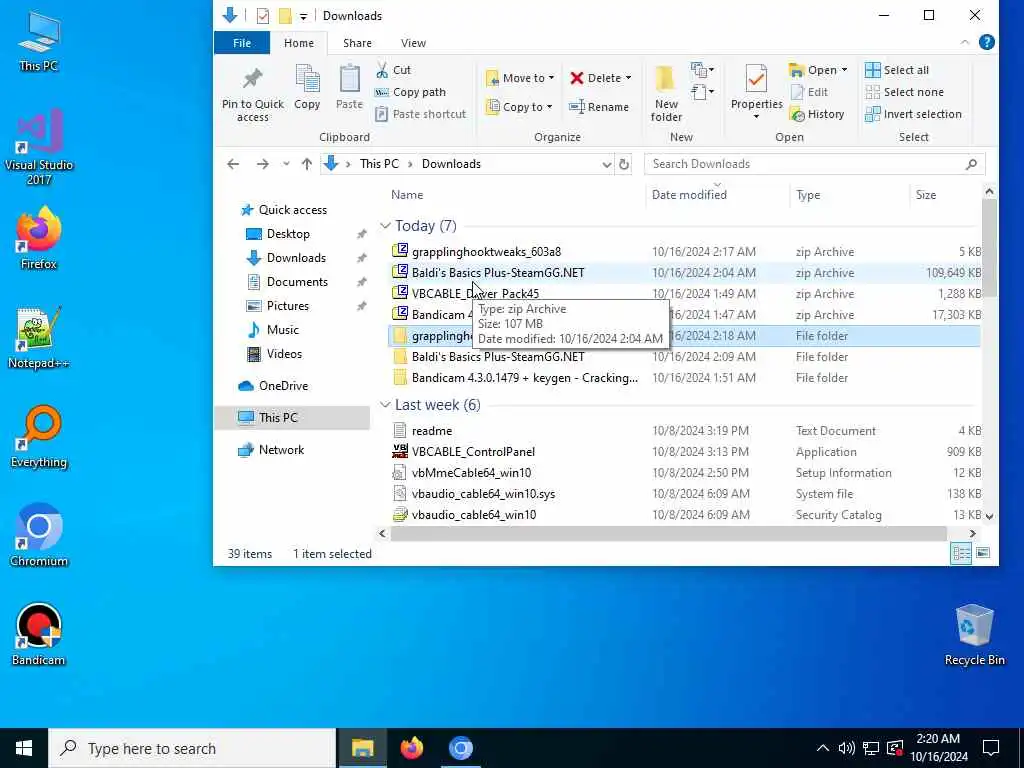Click Select all in ribbon
The height and width of the screenshot is (768, 1024).
[897, 70]
